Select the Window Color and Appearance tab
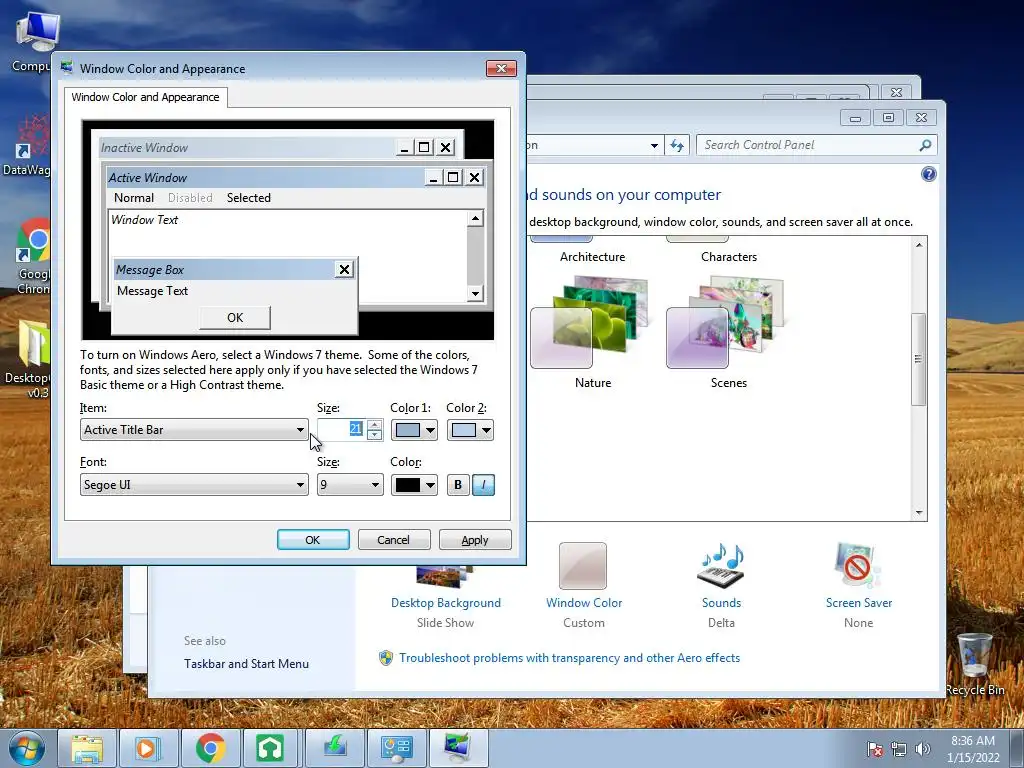The width and height of the screenshot is (1024, 768). point(145,97)
